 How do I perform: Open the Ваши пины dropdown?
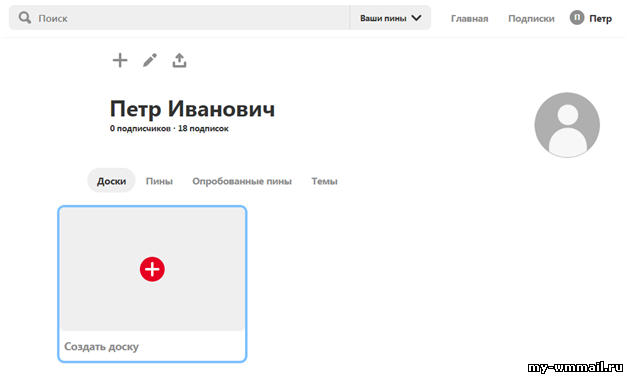click(x=390, y=18)
